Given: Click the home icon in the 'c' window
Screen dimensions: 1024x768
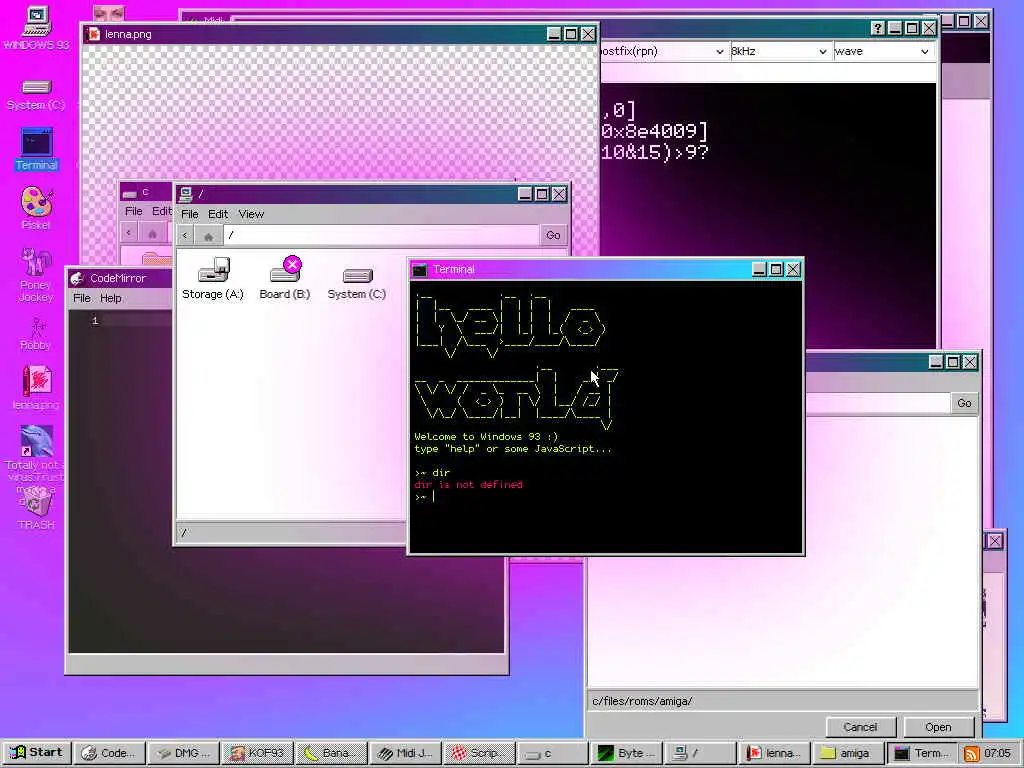Looking at the screenshot, I should pyautogui.click(x=152, y=233).
